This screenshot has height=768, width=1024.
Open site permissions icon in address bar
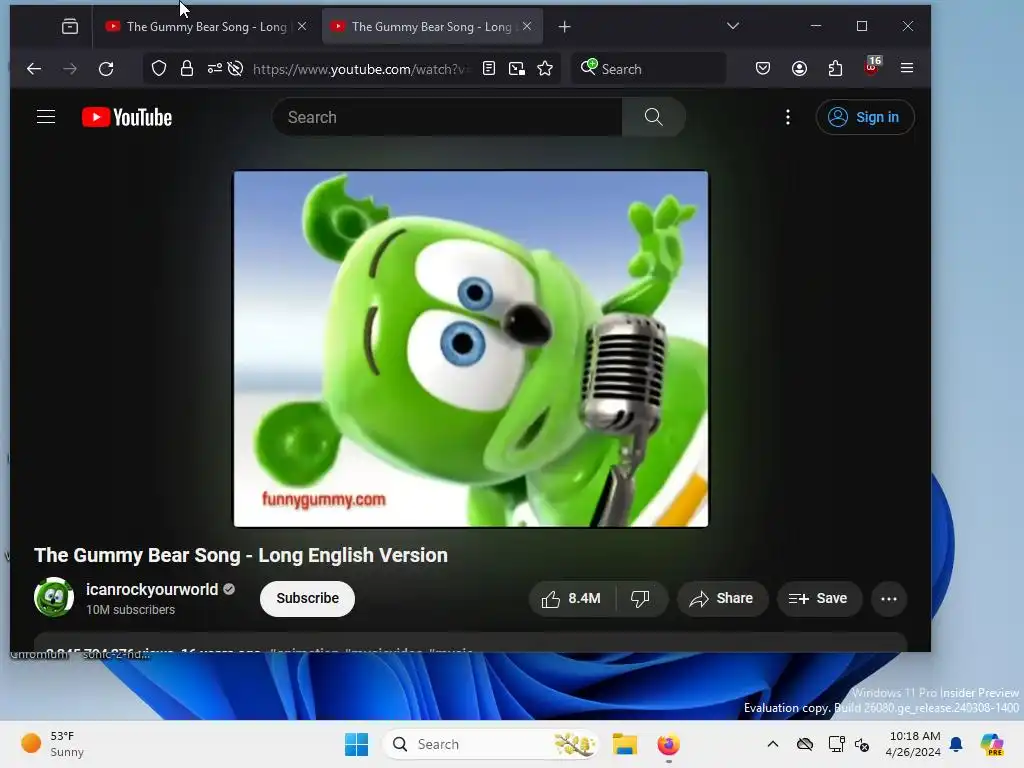point(214,69)
